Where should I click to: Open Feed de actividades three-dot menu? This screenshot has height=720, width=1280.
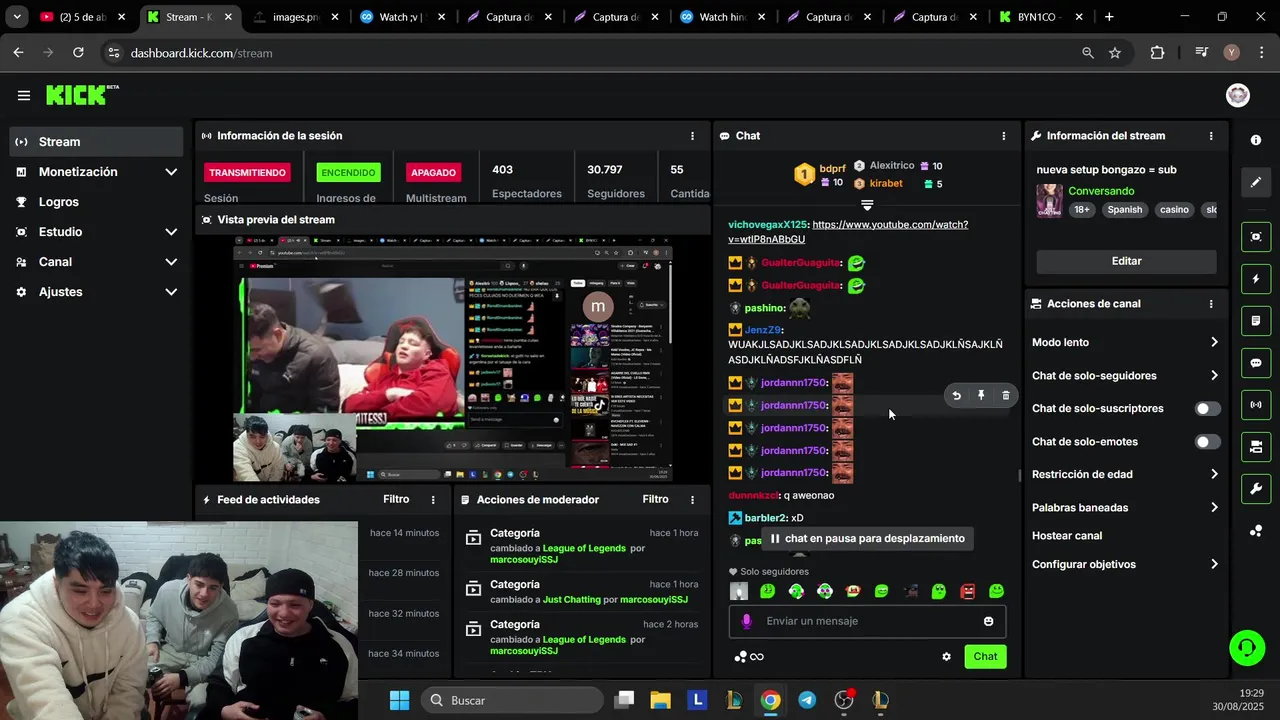tap(433, 500)
